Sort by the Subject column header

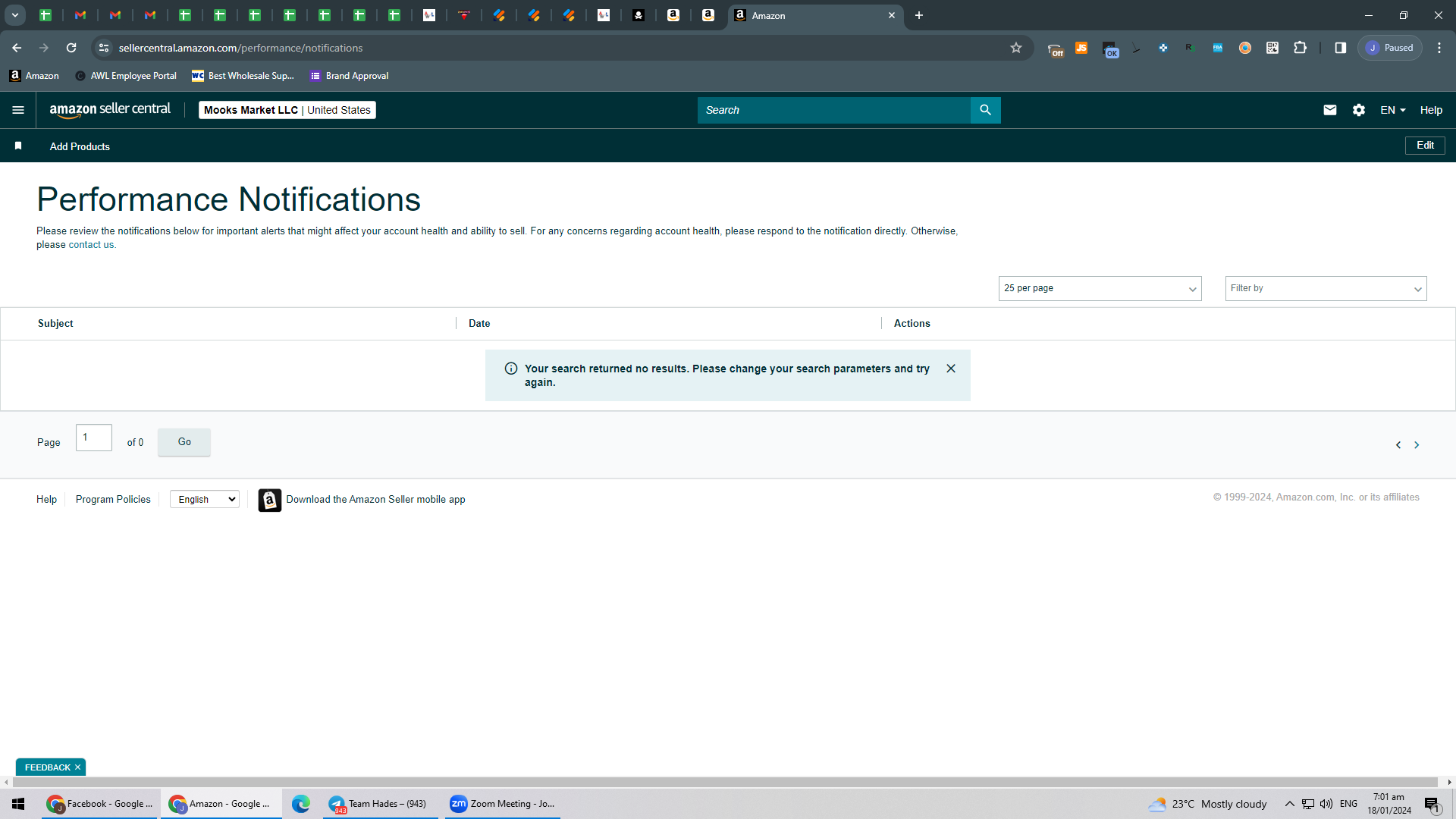[55, 323]
